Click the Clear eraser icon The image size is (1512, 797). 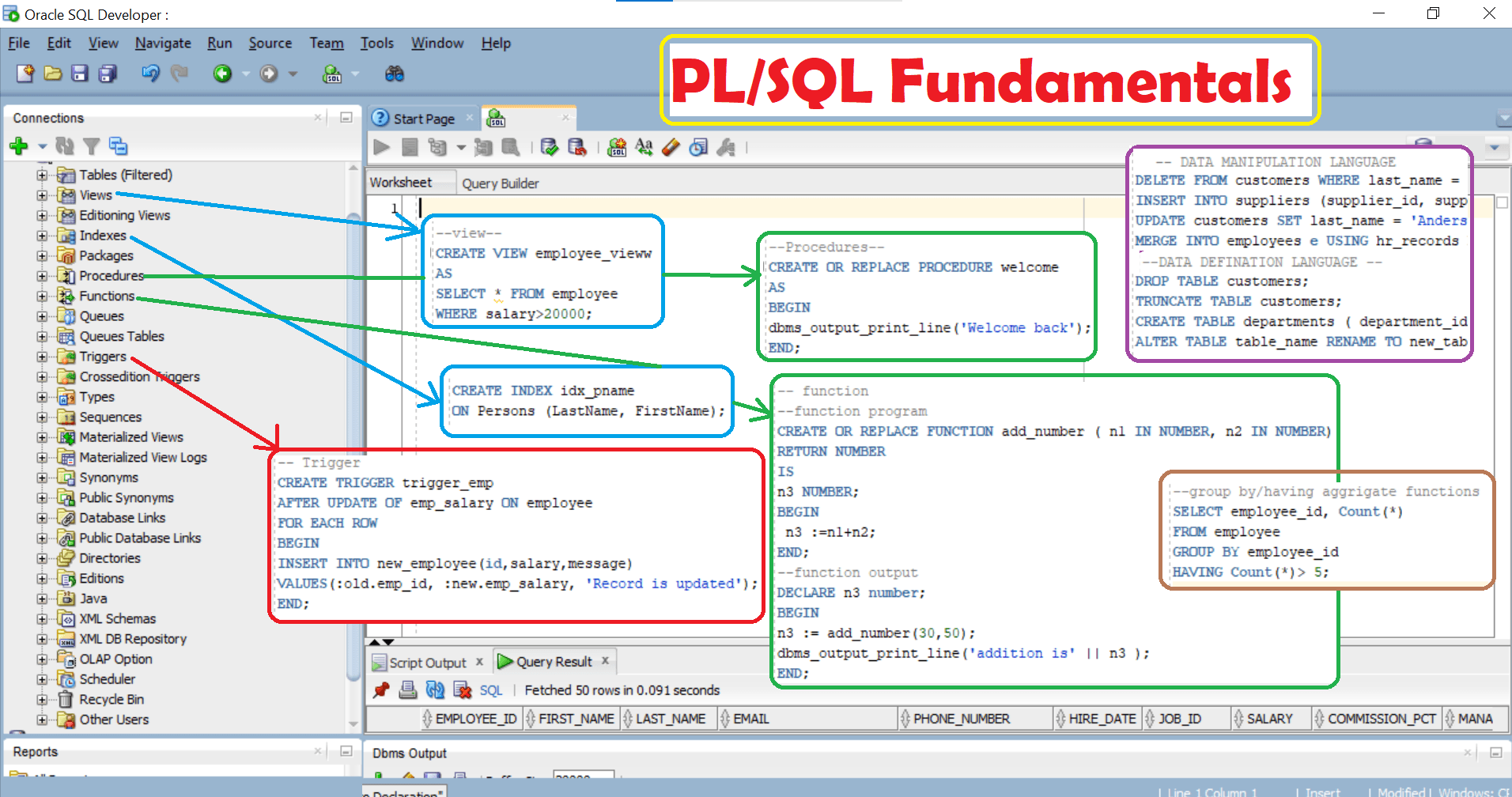[x=671, y=147]
